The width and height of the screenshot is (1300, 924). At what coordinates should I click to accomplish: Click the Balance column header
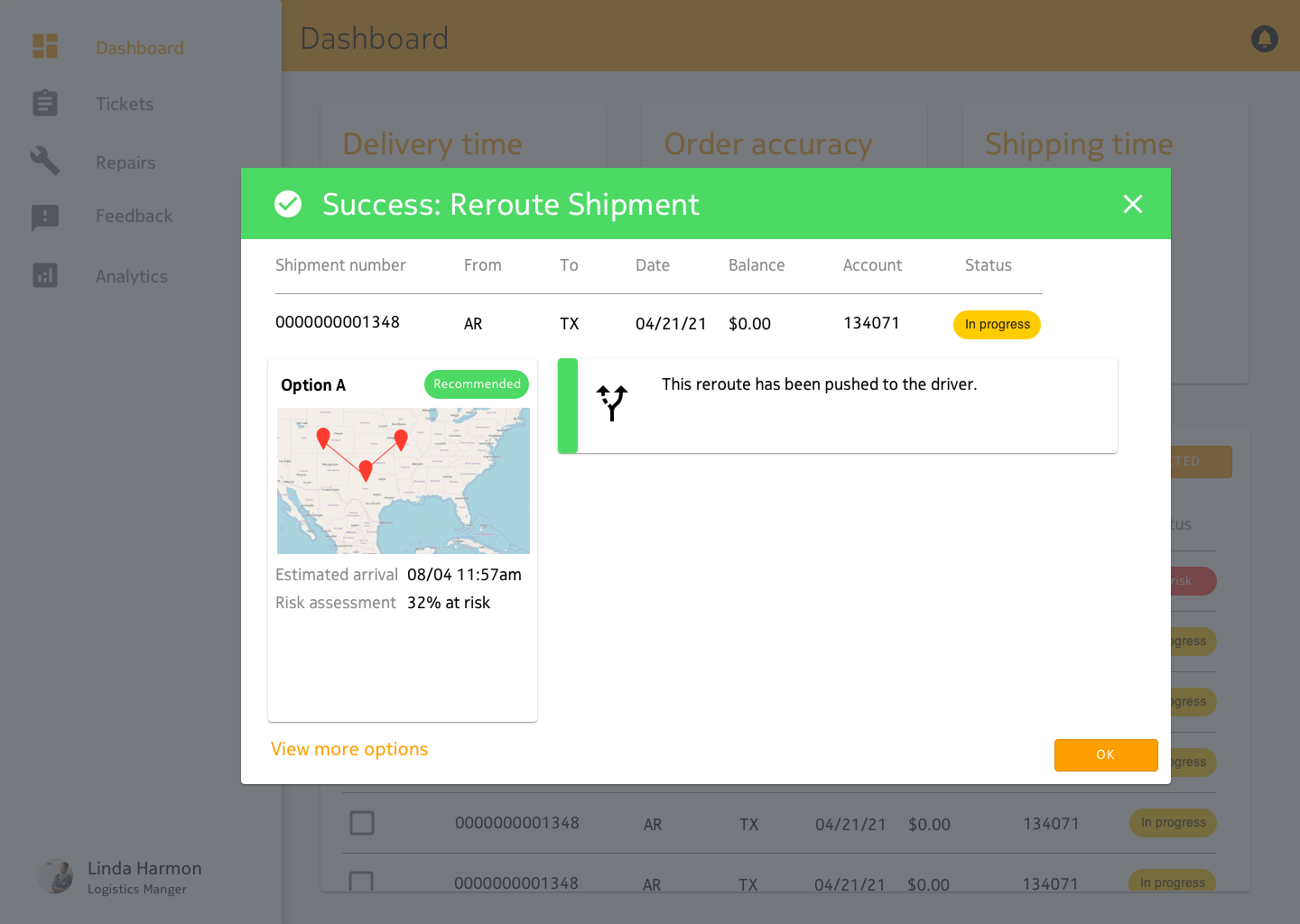[757, 265]
